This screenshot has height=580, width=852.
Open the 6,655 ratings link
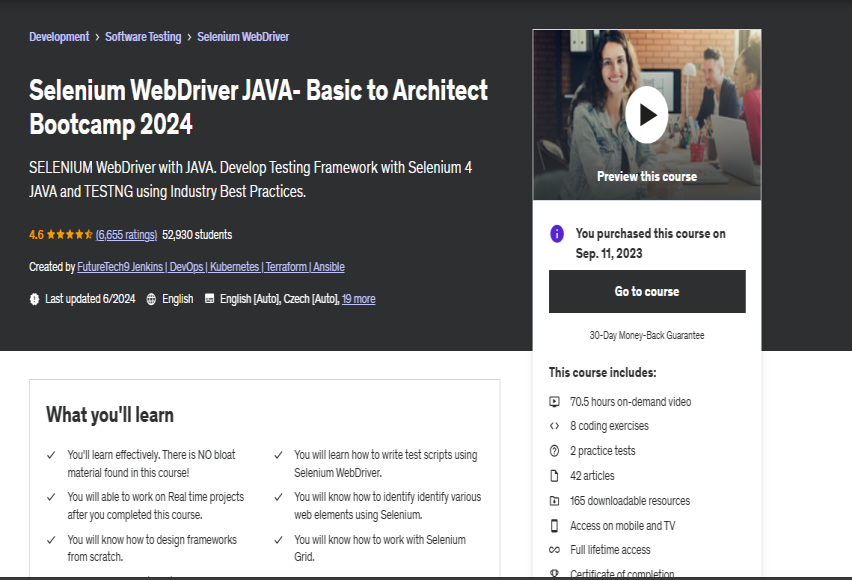point(126,235)
